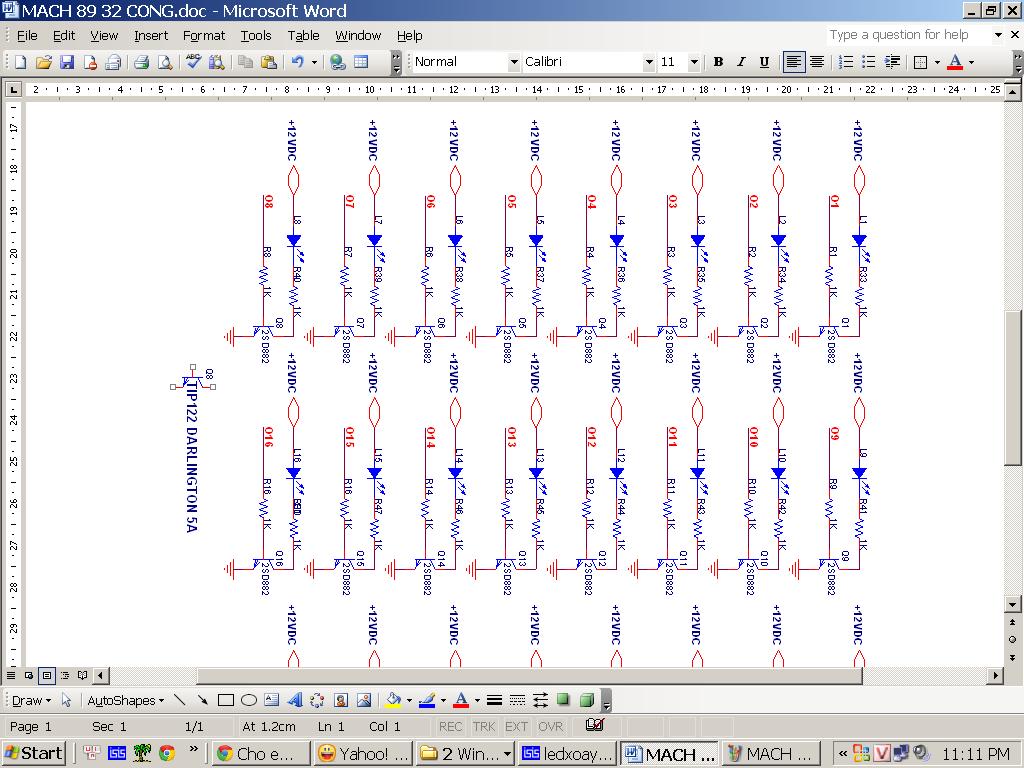
Task: Toggle Italic formatting
Action: click(741, 62)
